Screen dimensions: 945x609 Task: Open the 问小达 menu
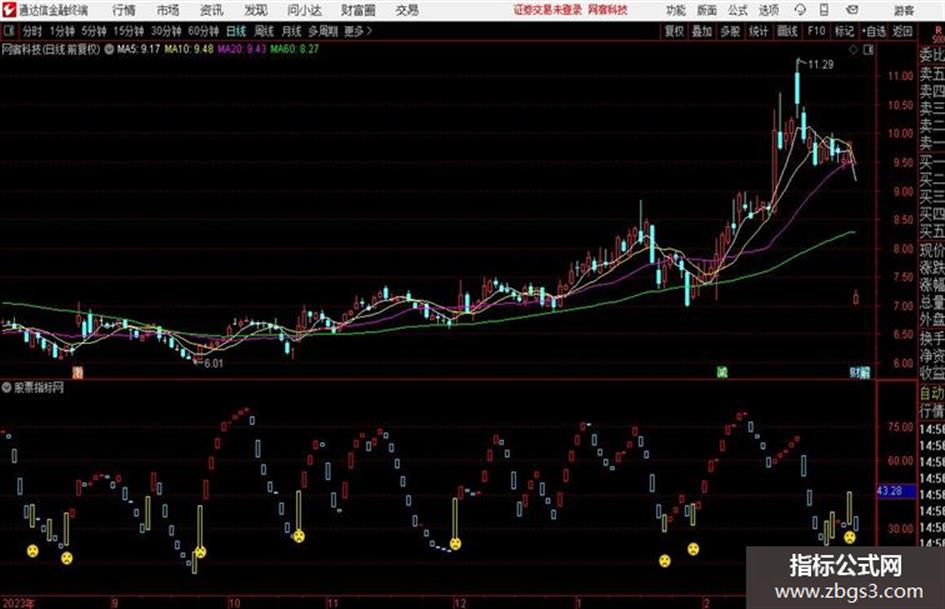tap(304, 10)
